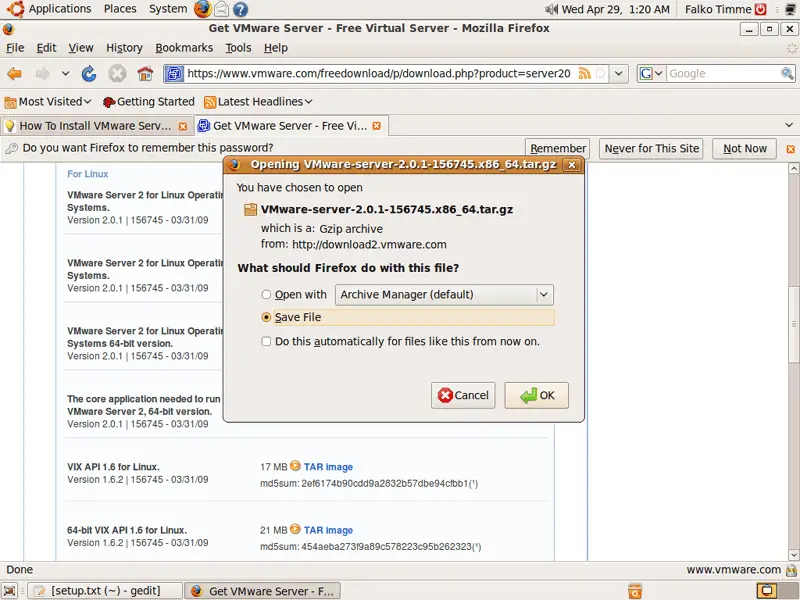Image resolution: width=800 pixels, height=600 pixels.
Task: Launch Firefox from the top panel icon
Action: pos(203,9)
